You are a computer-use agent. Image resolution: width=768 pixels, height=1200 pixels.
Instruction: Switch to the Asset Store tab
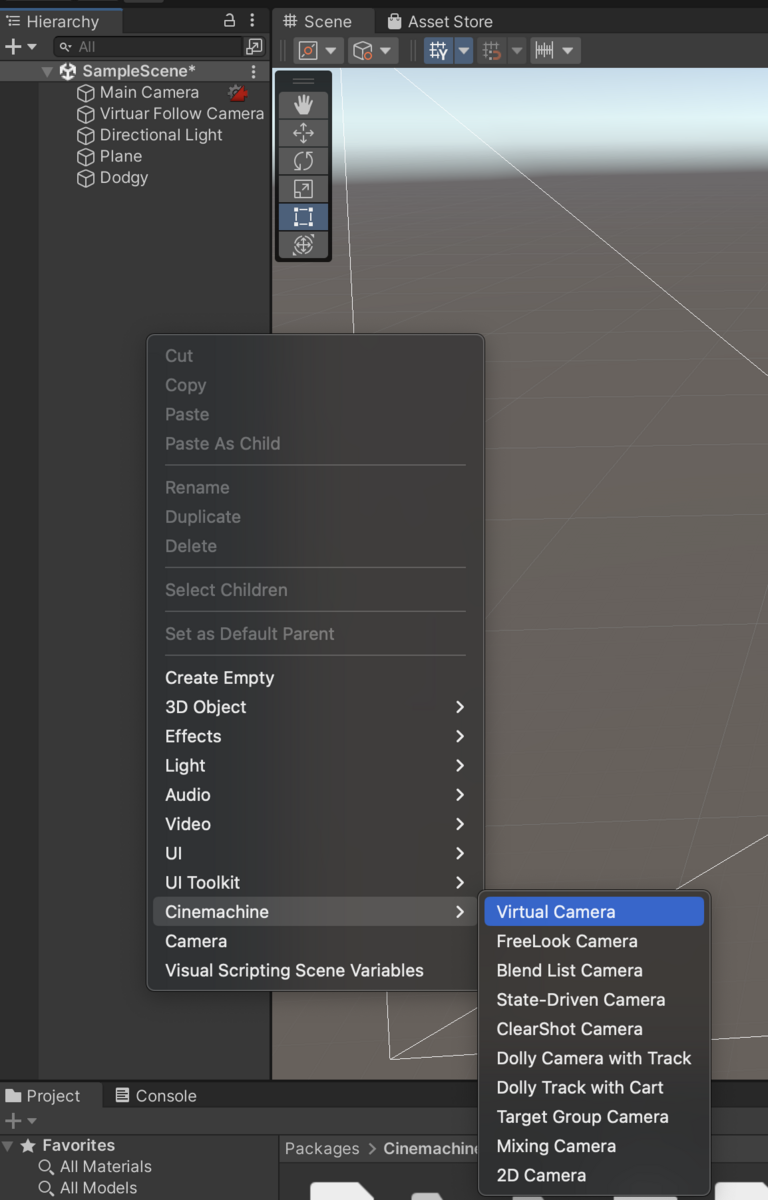point(439,21)
